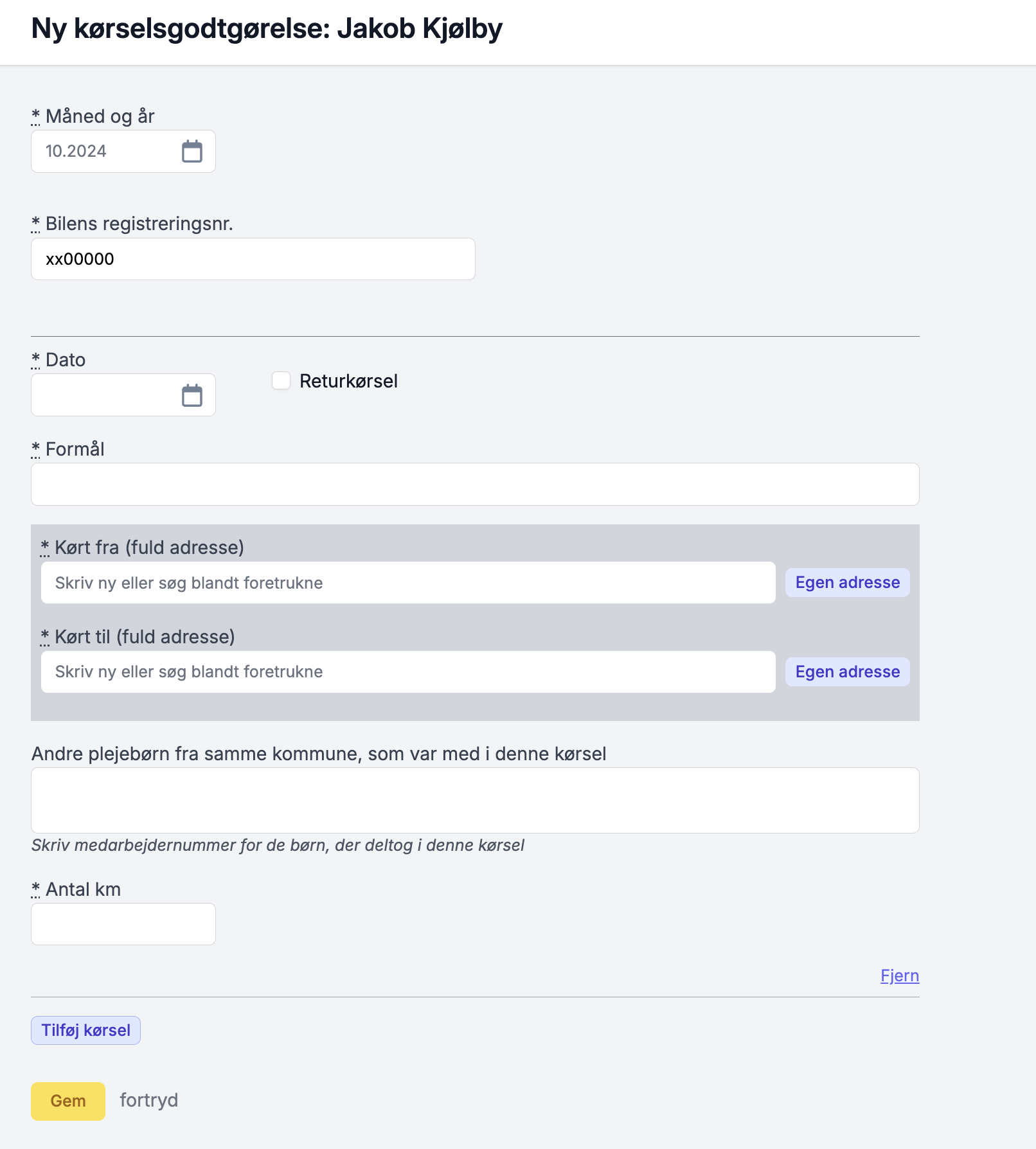Click the Dato field label
The width and height of the screenshot is (1036, 1149).
click(65, 360)
